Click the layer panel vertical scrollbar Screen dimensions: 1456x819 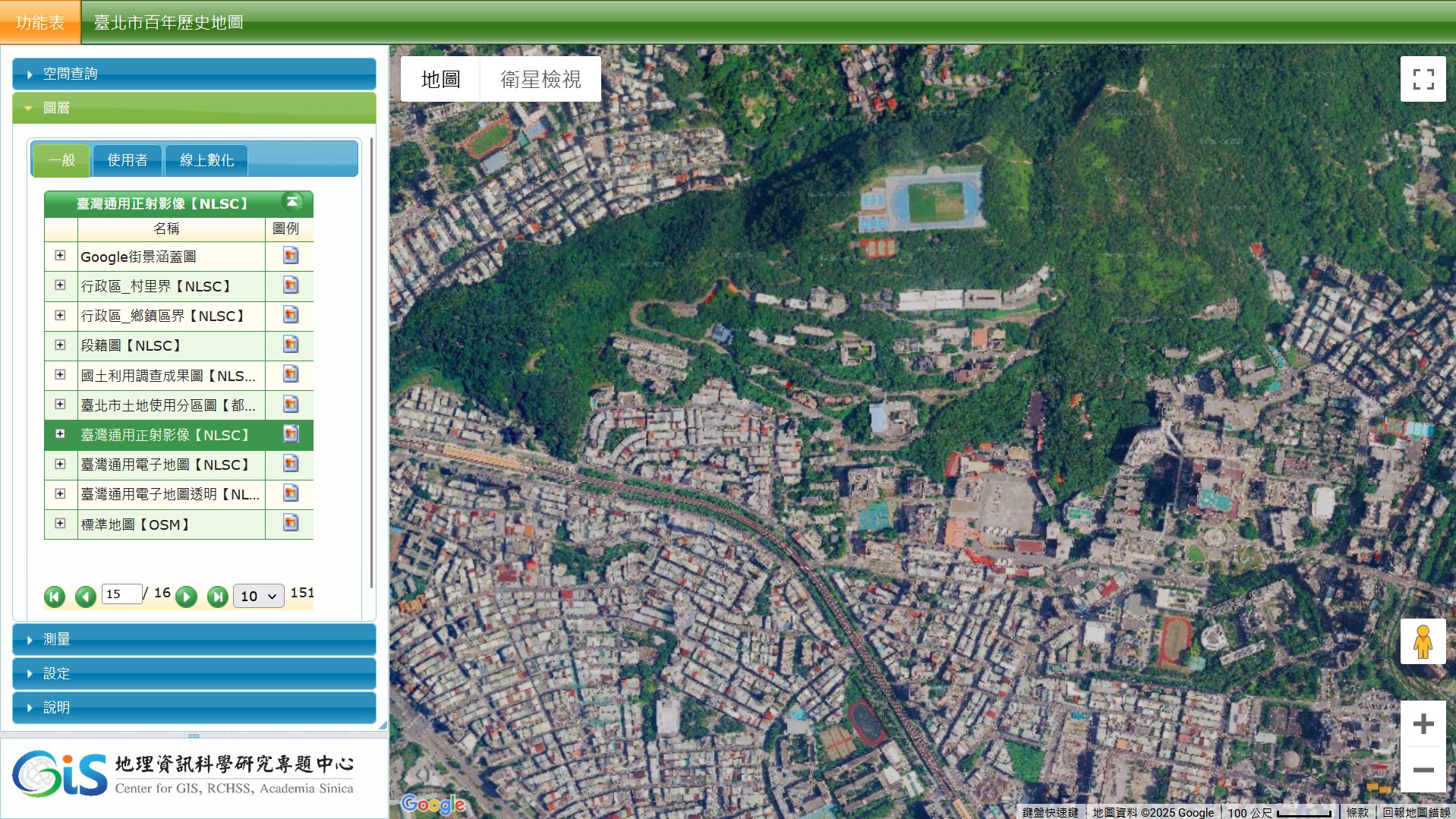point(371,363)
